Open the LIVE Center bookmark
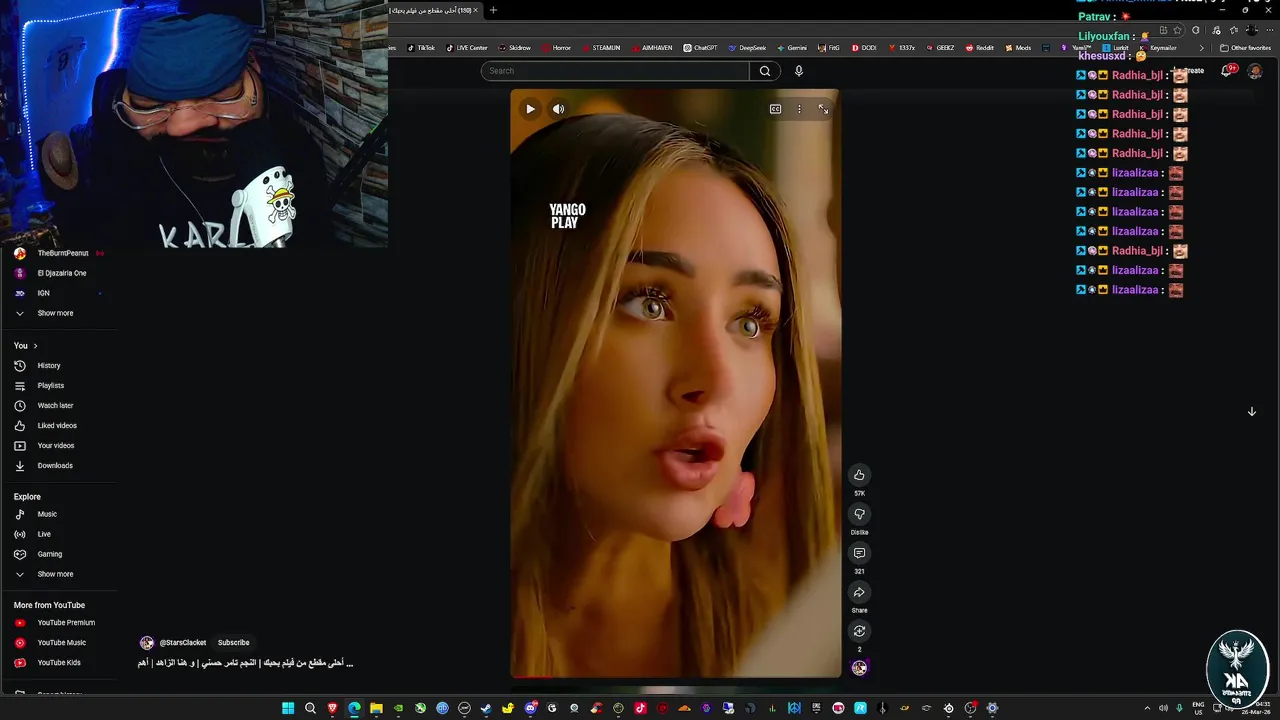Image resolution: width=1280 pixels, height=720 pixels. pos(467,48)
